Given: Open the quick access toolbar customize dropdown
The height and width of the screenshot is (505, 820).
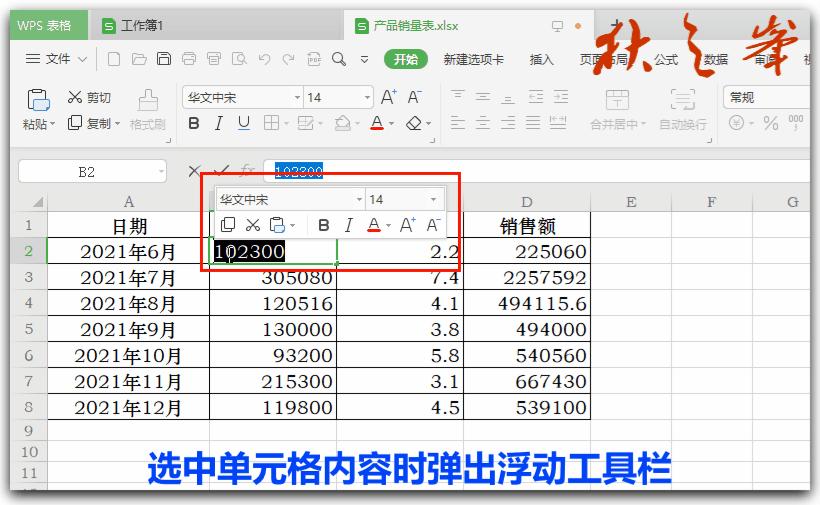Looking at the screenshot, I should [365, 60].
